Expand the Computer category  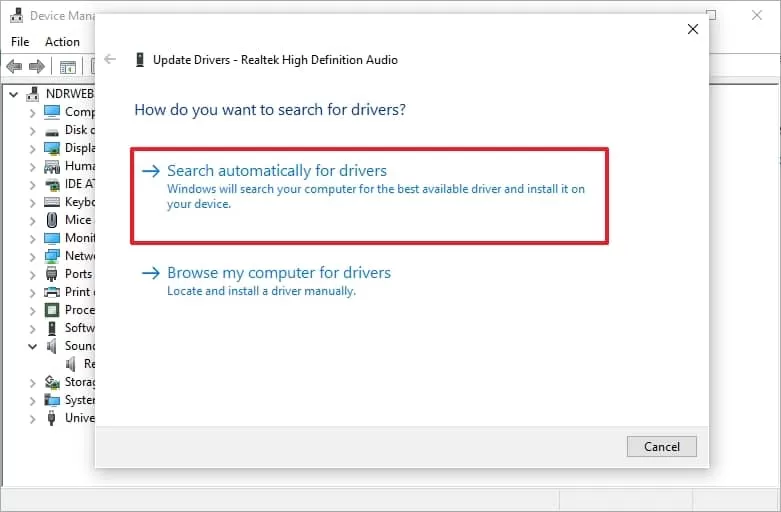[x=33, y=113]
